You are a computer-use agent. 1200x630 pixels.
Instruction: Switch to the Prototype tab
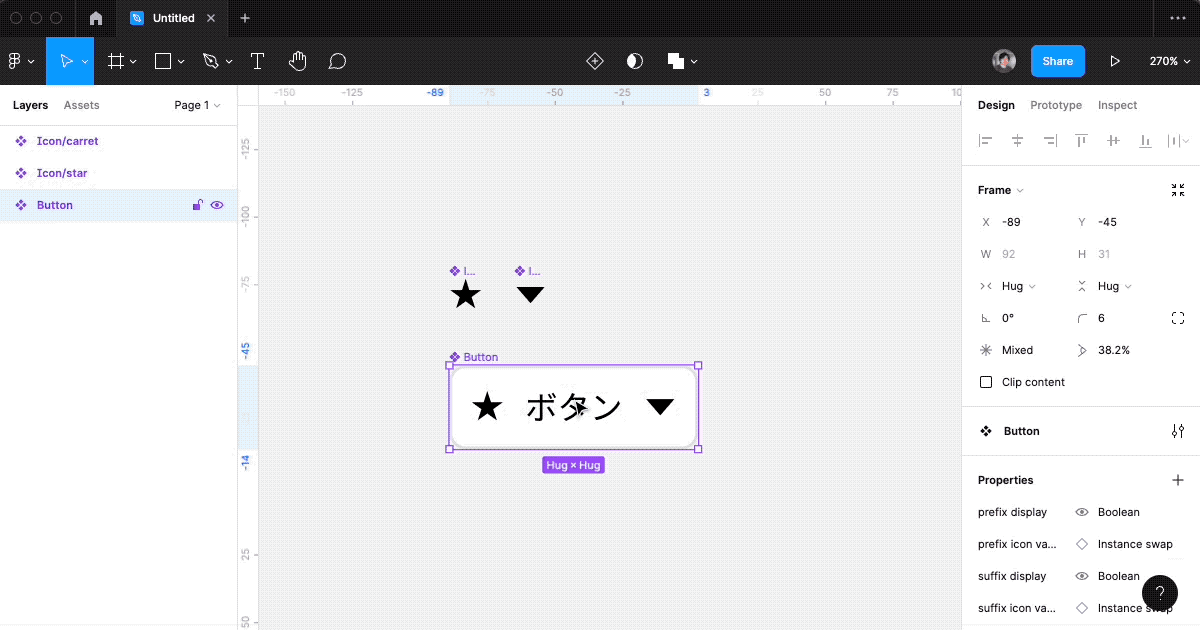point(1055,105)
